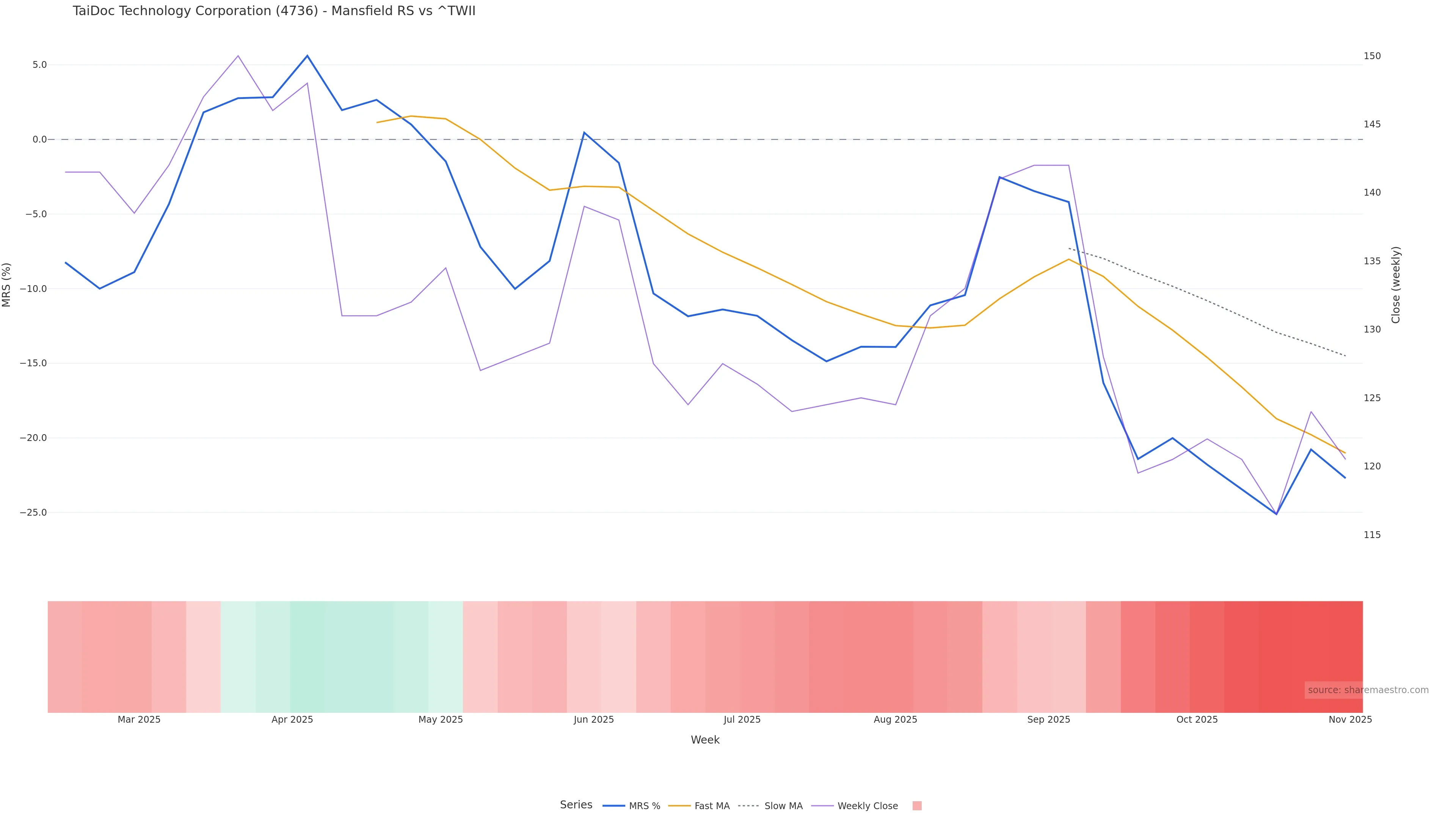
Task: Select the Nov 2025 axis tick label
Action: (x=1350, y=720)
